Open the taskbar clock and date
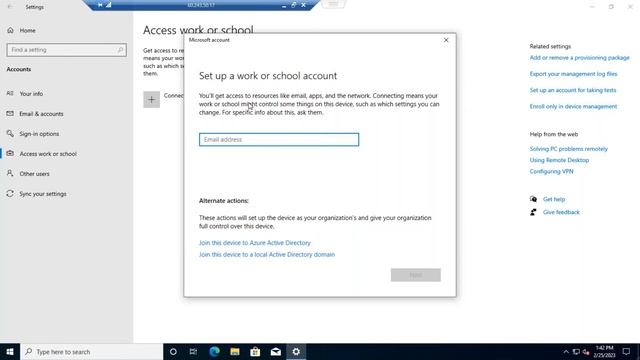Image resolution: width=640 pixels, height=360 pixels. [x=604, y=351]
